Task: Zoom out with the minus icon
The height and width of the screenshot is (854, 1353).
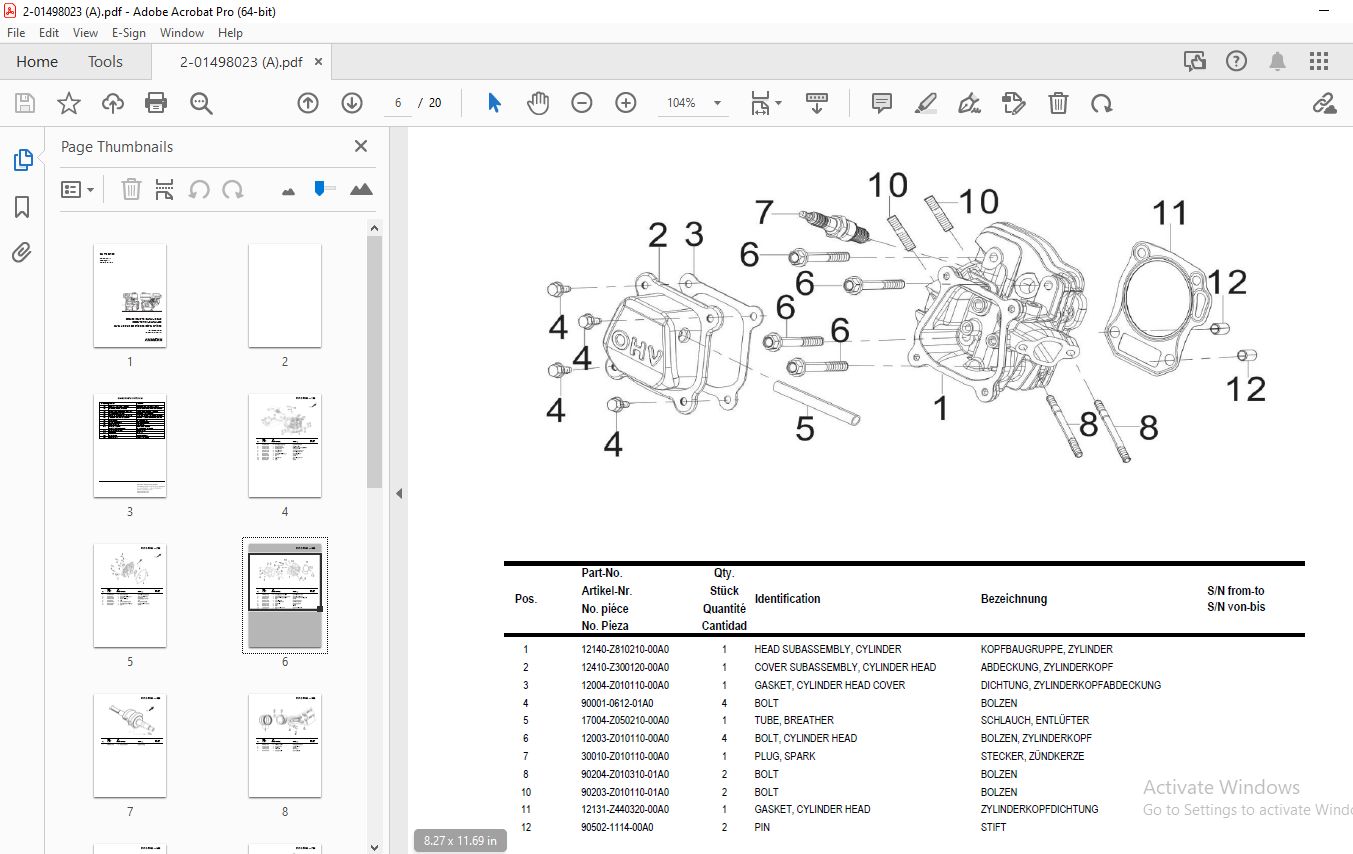Action: [582, 103]
